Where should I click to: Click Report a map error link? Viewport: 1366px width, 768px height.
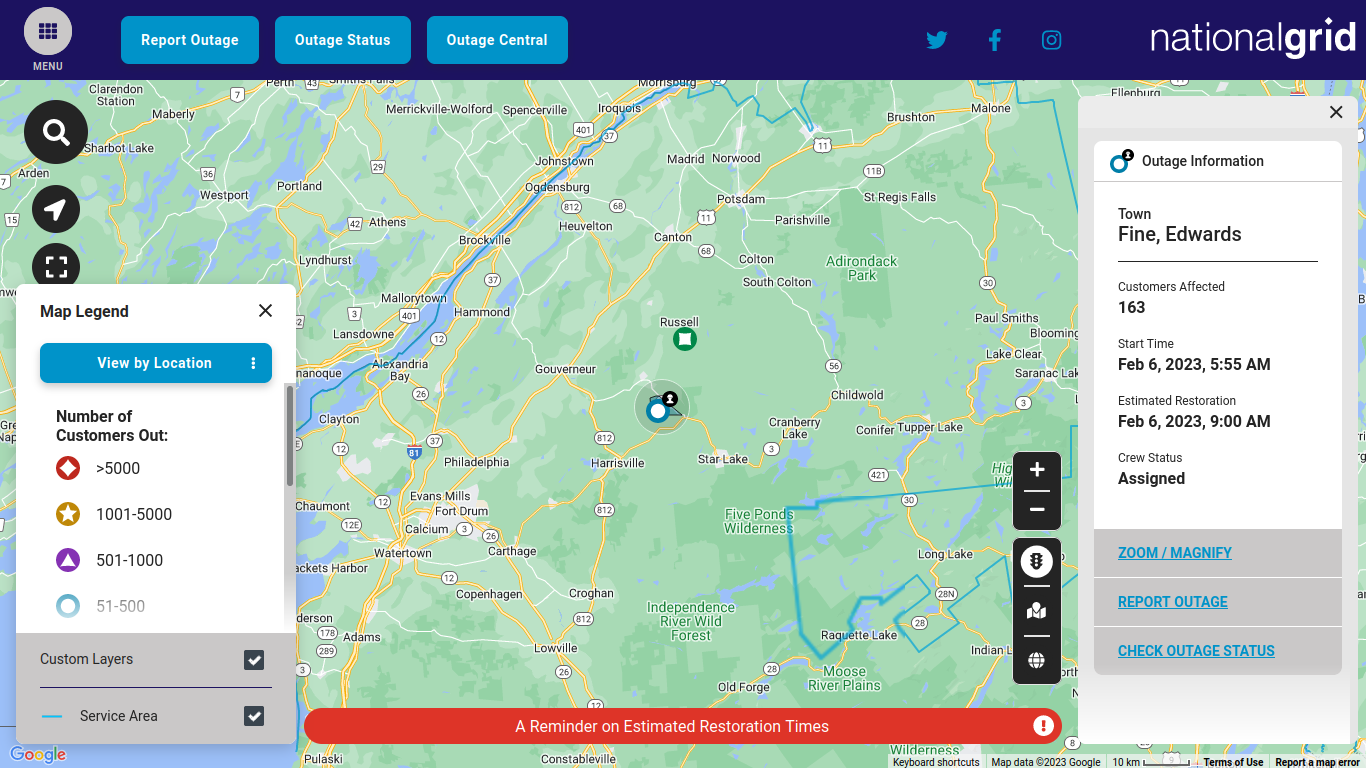click(x=1318, y=762)
